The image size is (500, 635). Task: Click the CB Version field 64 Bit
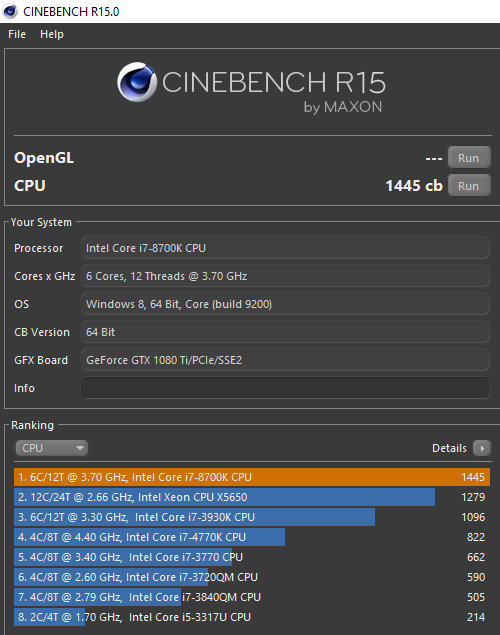(285, 332)
